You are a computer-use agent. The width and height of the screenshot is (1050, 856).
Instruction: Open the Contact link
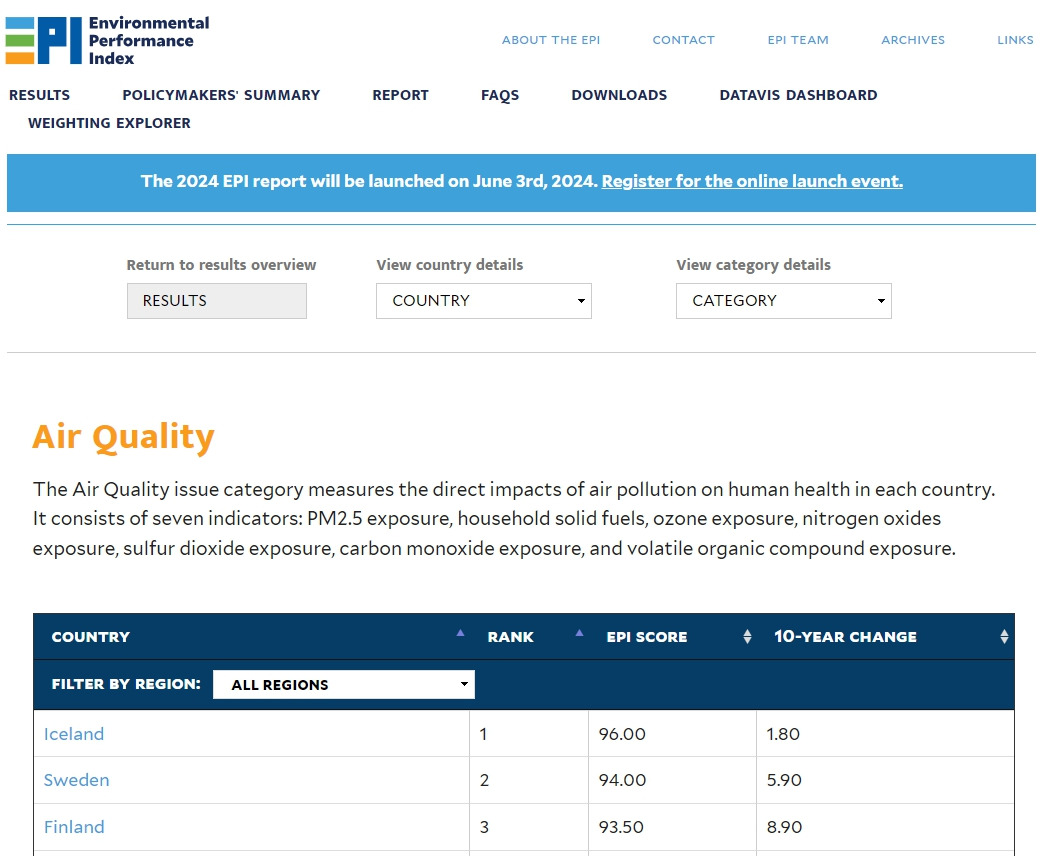tap(684, 40)
